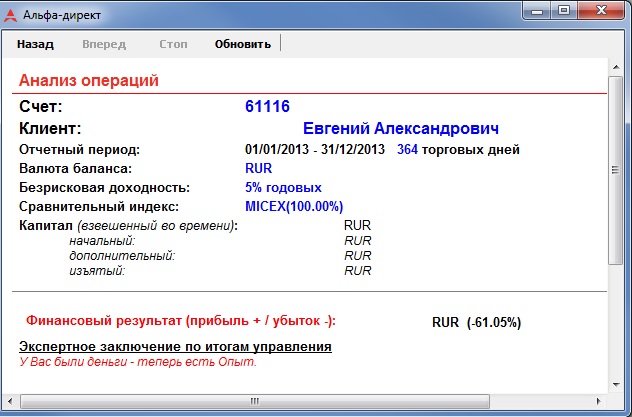The width and height of the screenshot is (632, 417).
Task: Click the horizontal scrollbar left arrow
Action: point(10,401)
